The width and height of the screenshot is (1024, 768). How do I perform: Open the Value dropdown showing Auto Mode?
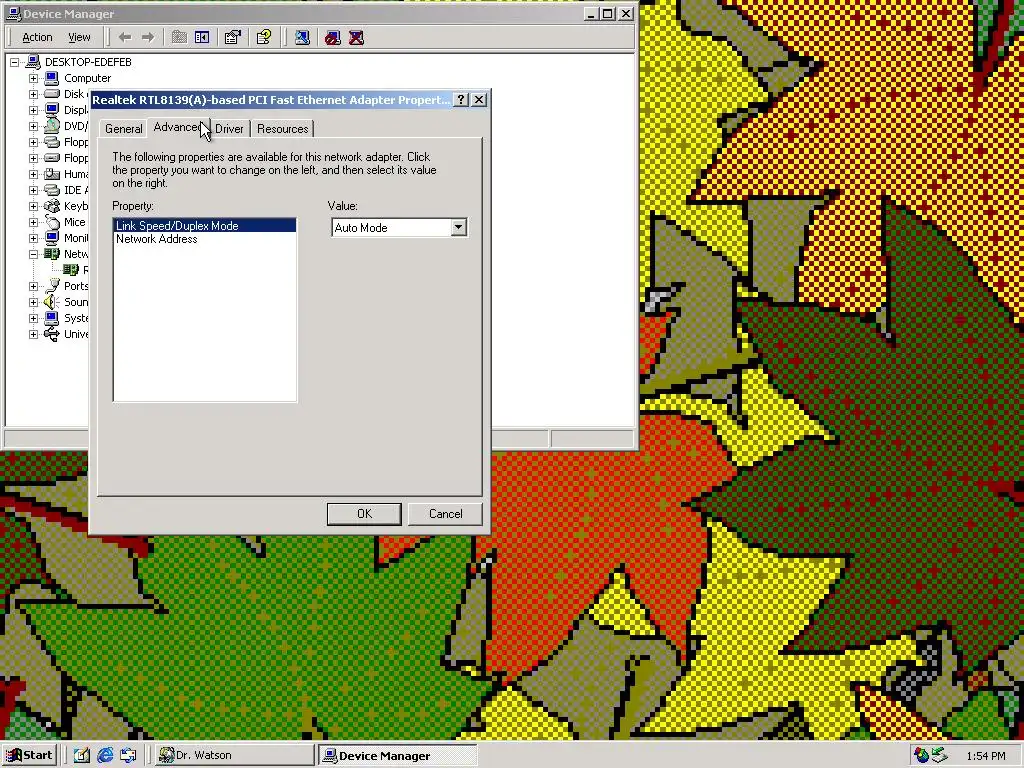pos(458,227)
